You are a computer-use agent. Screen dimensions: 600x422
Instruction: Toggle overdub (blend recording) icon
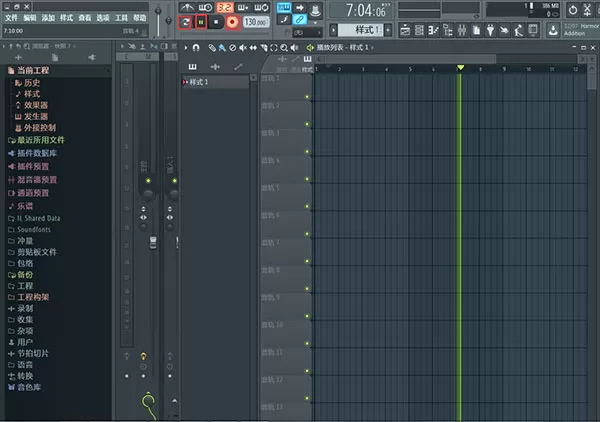[x=243, y=7]
